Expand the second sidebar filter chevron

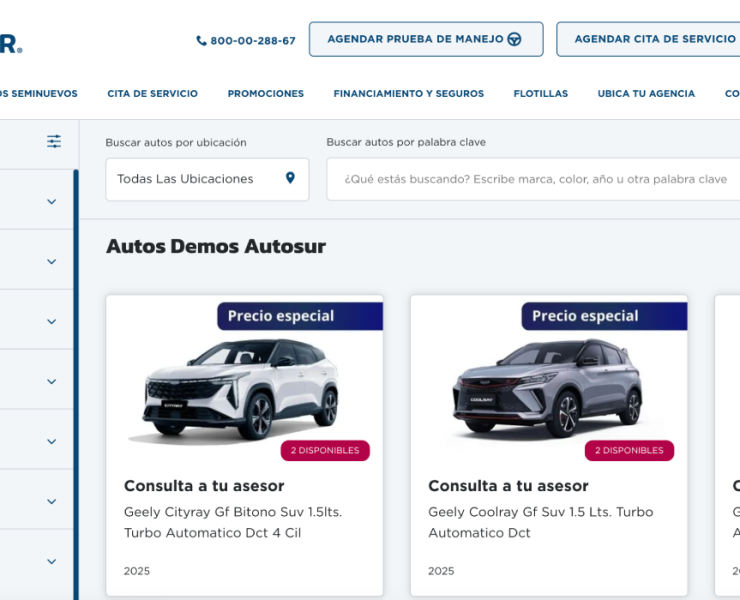pyautogui.click(x=51, y=262)
